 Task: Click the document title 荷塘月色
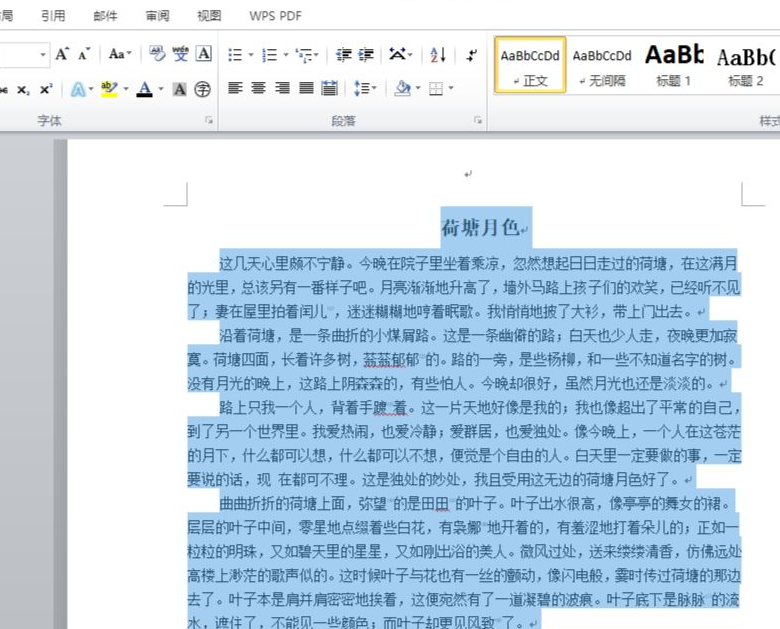[481, 228]
